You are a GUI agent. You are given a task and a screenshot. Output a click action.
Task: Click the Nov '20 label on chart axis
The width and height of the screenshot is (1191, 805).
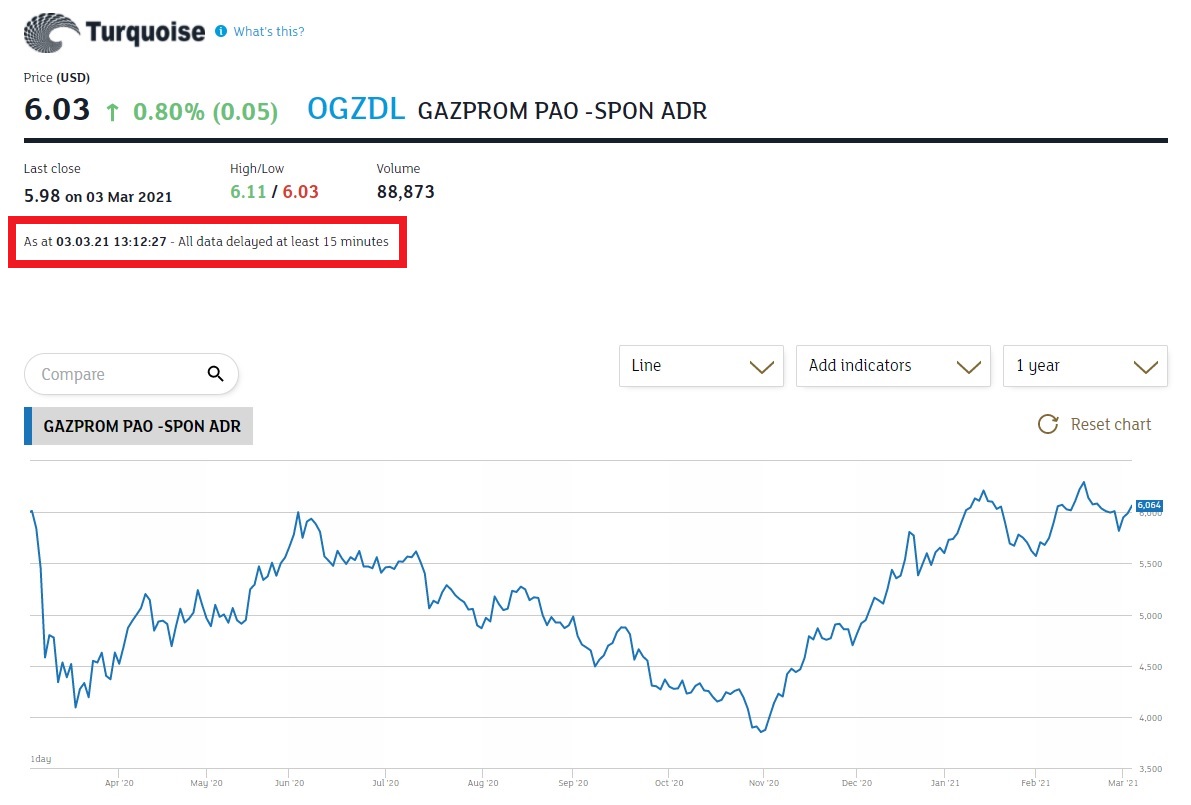pyautogui.click(x=764, y=783)
